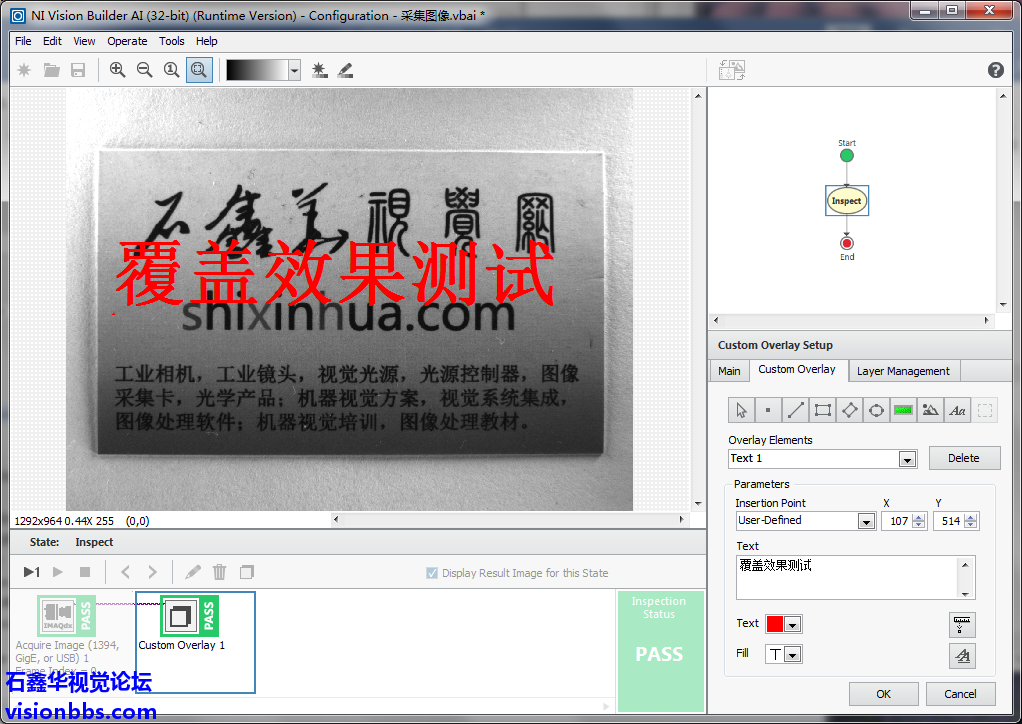Select the bitmap image overlay tool
Viewport: 1022px width, 724px height.
point(931,410)
